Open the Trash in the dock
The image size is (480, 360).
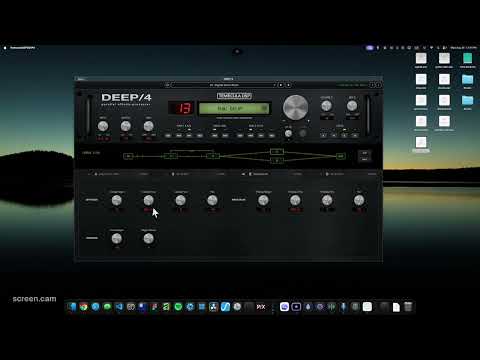408,307
